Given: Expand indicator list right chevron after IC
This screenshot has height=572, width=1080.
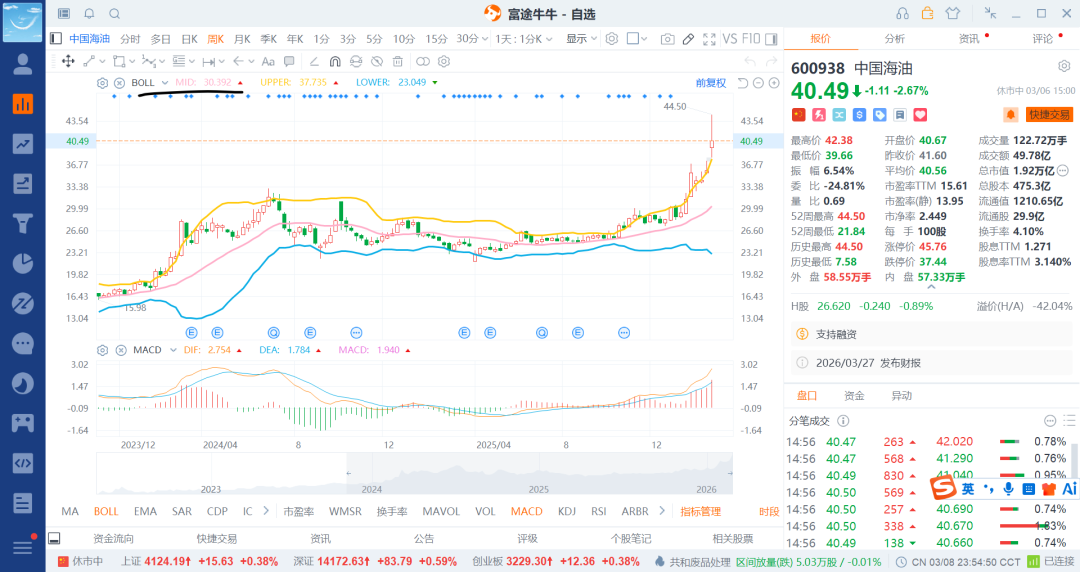Looking at the screenshot, I should point(266,511).
